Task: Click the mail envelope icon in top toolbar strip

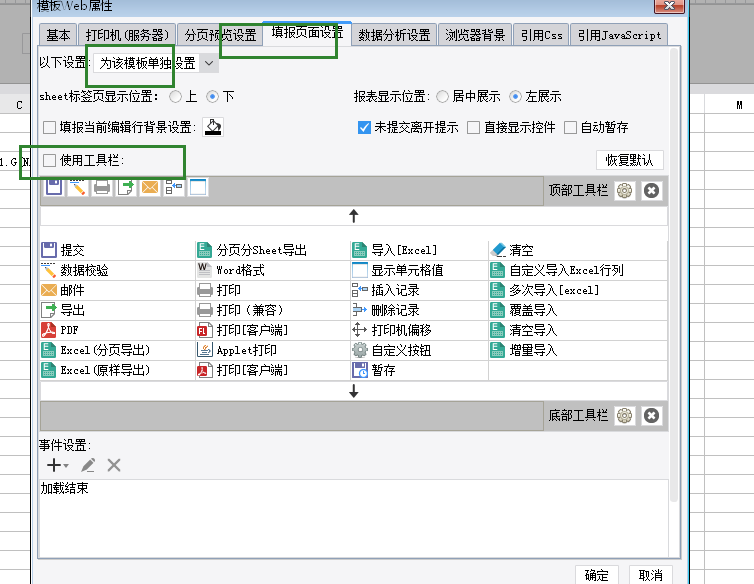Action: (x=150, y=187)
